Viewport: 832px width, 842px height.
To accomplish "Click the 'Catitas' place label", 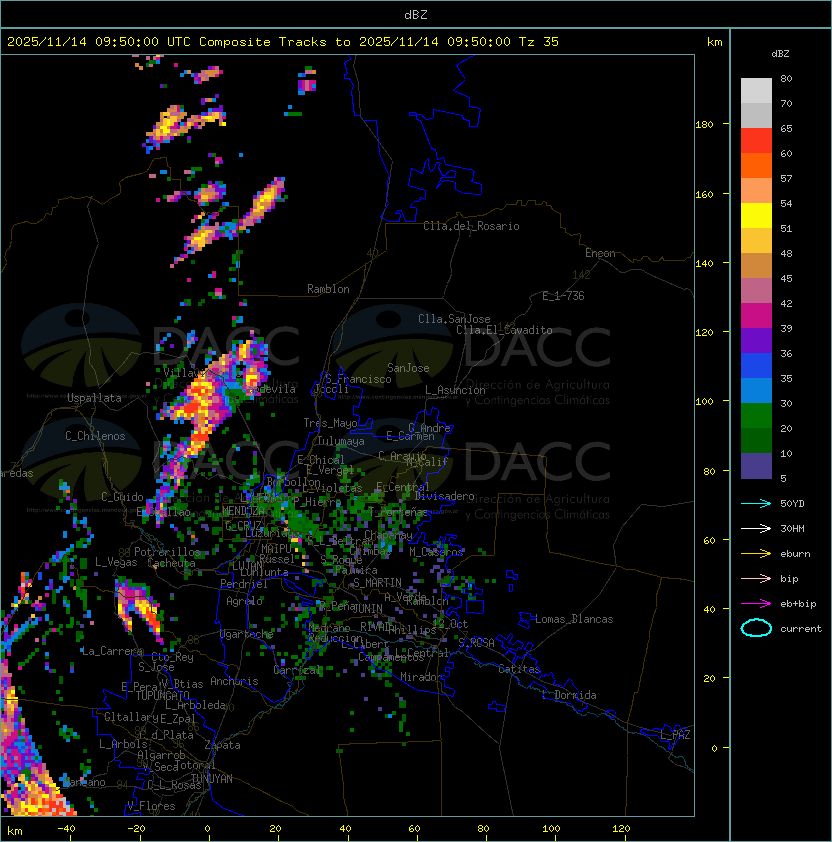I will [x=519, y=669].
